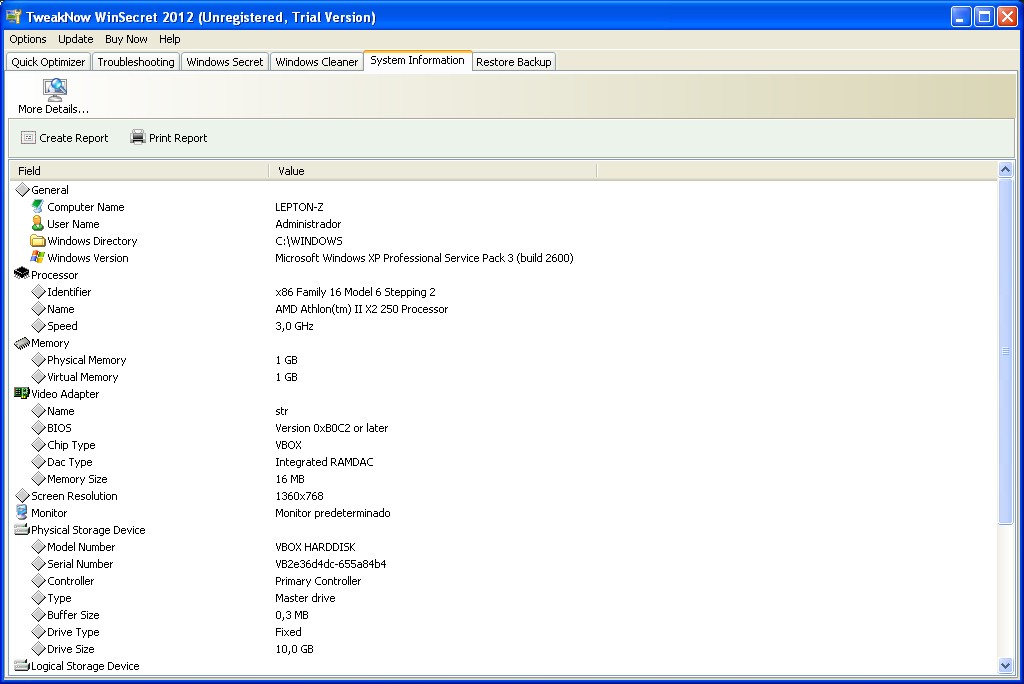Click the User Name person icon
Image resolution: width=1024 pixels, height=684 pixels.
(x=38, y=223)
